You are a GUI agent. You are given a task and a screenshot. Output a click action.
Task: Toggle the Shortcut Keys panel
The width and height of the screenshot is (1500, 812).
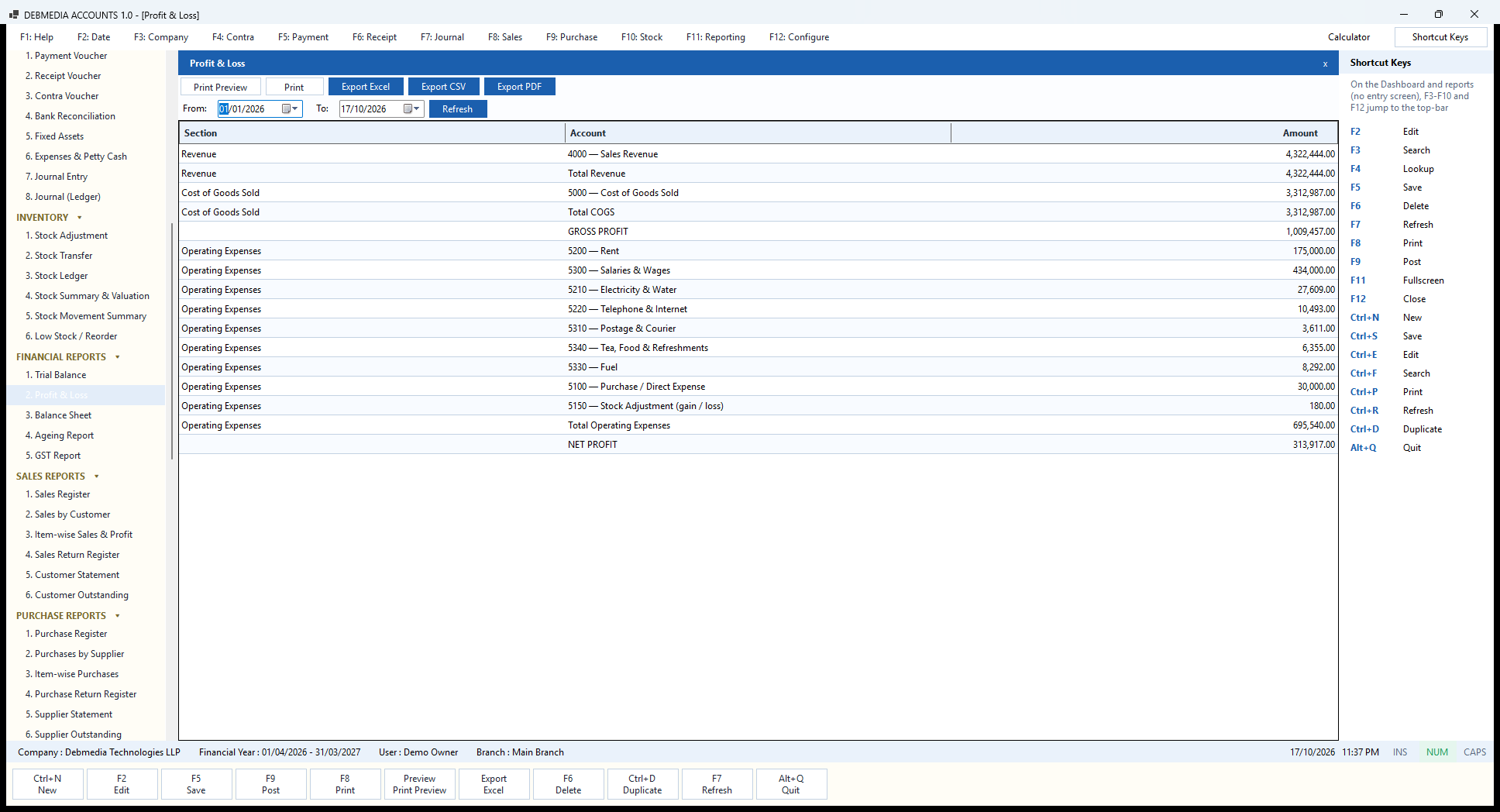click(1440, 37)
